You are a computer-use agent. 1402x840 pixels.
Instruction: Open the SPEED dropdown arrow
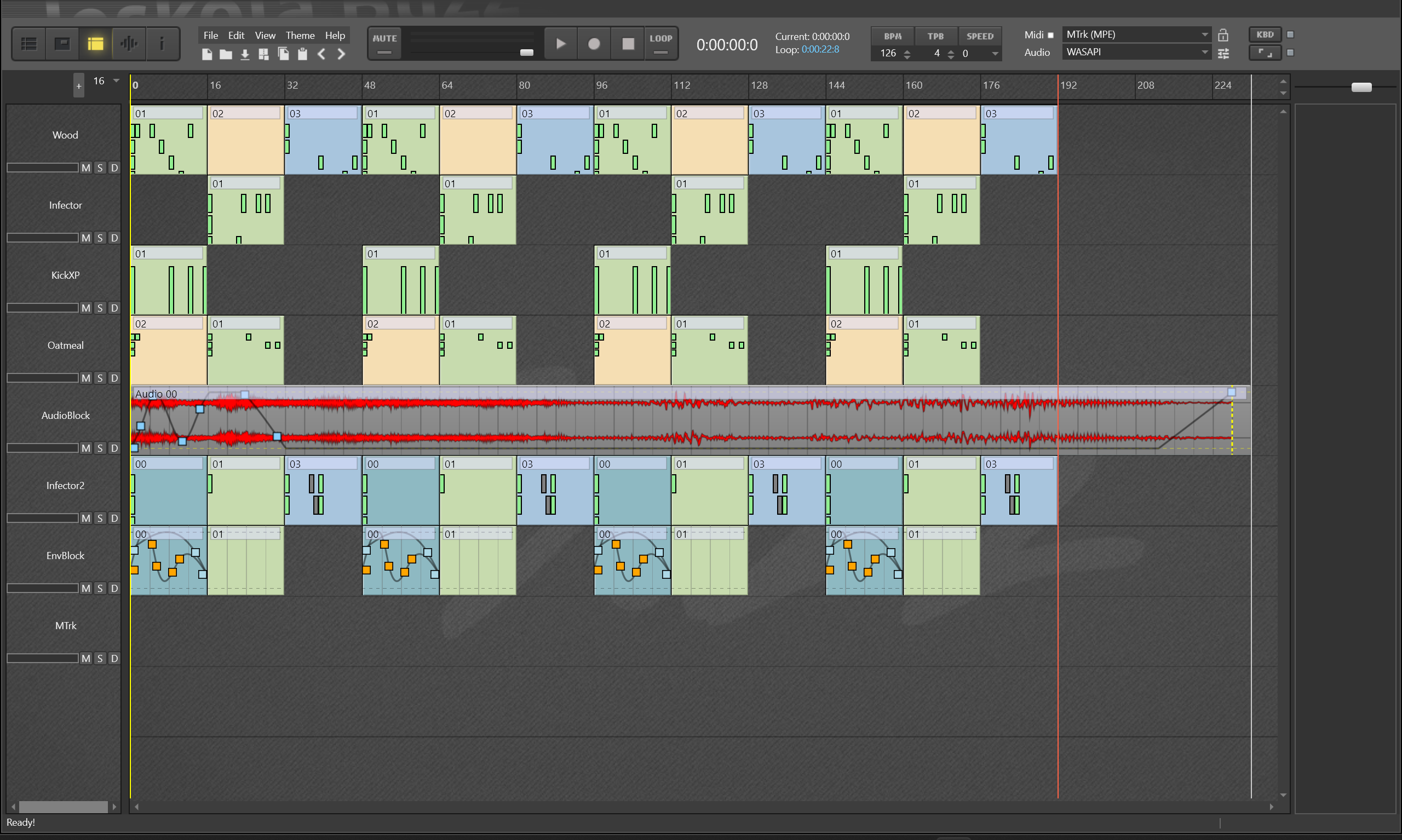[x=995, y=54]
